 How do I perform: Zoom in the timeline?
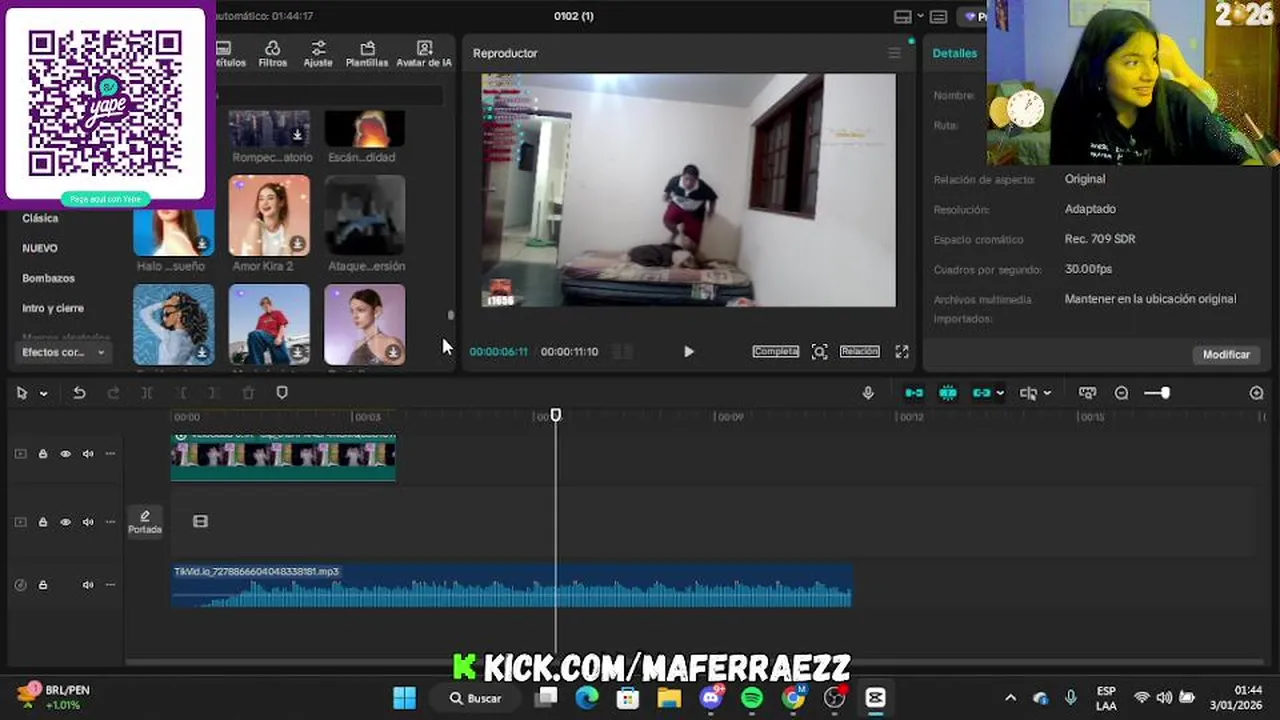1256,393
